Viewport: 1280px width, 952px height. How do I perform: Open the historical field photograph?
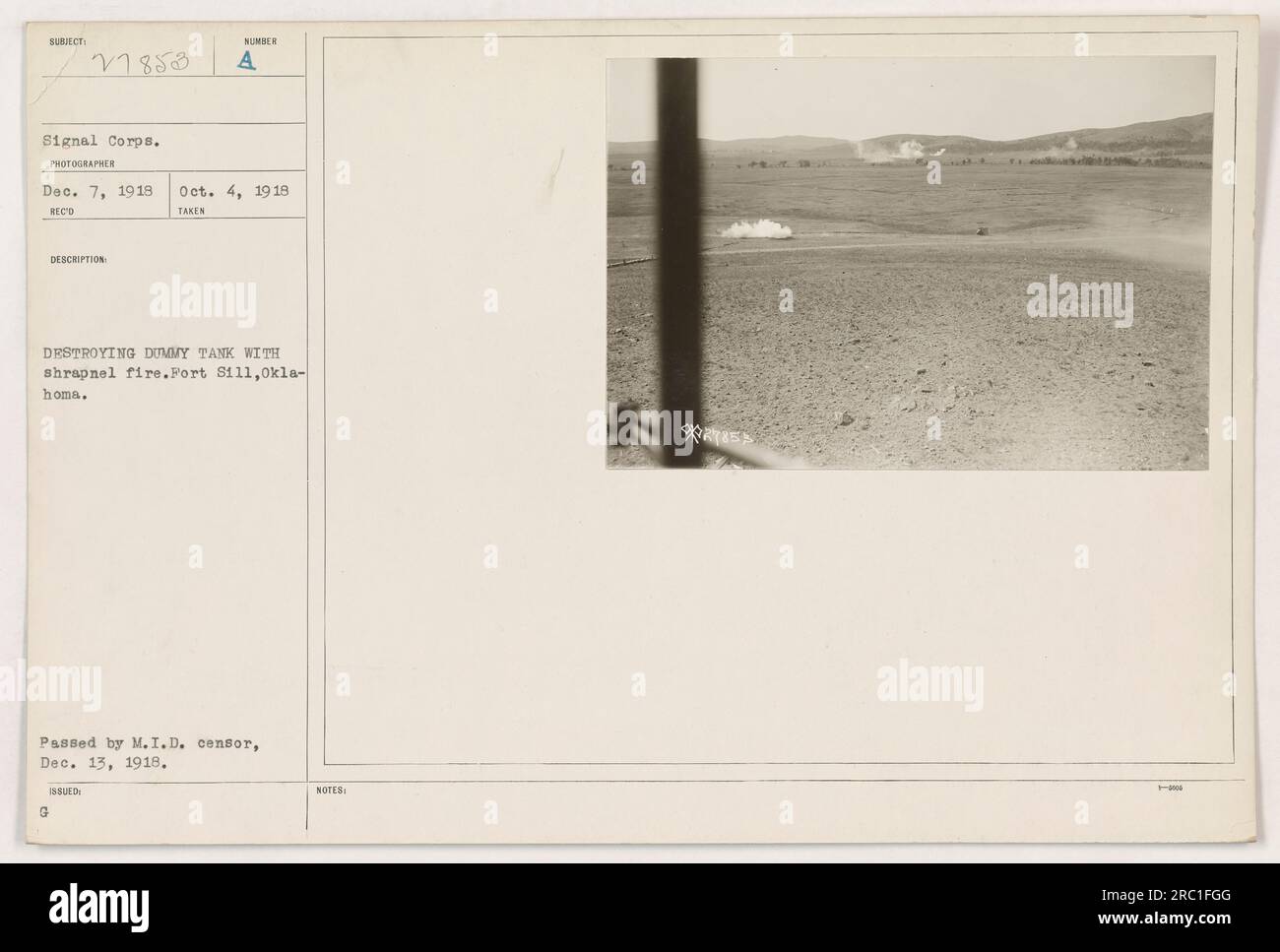(909, 263)
